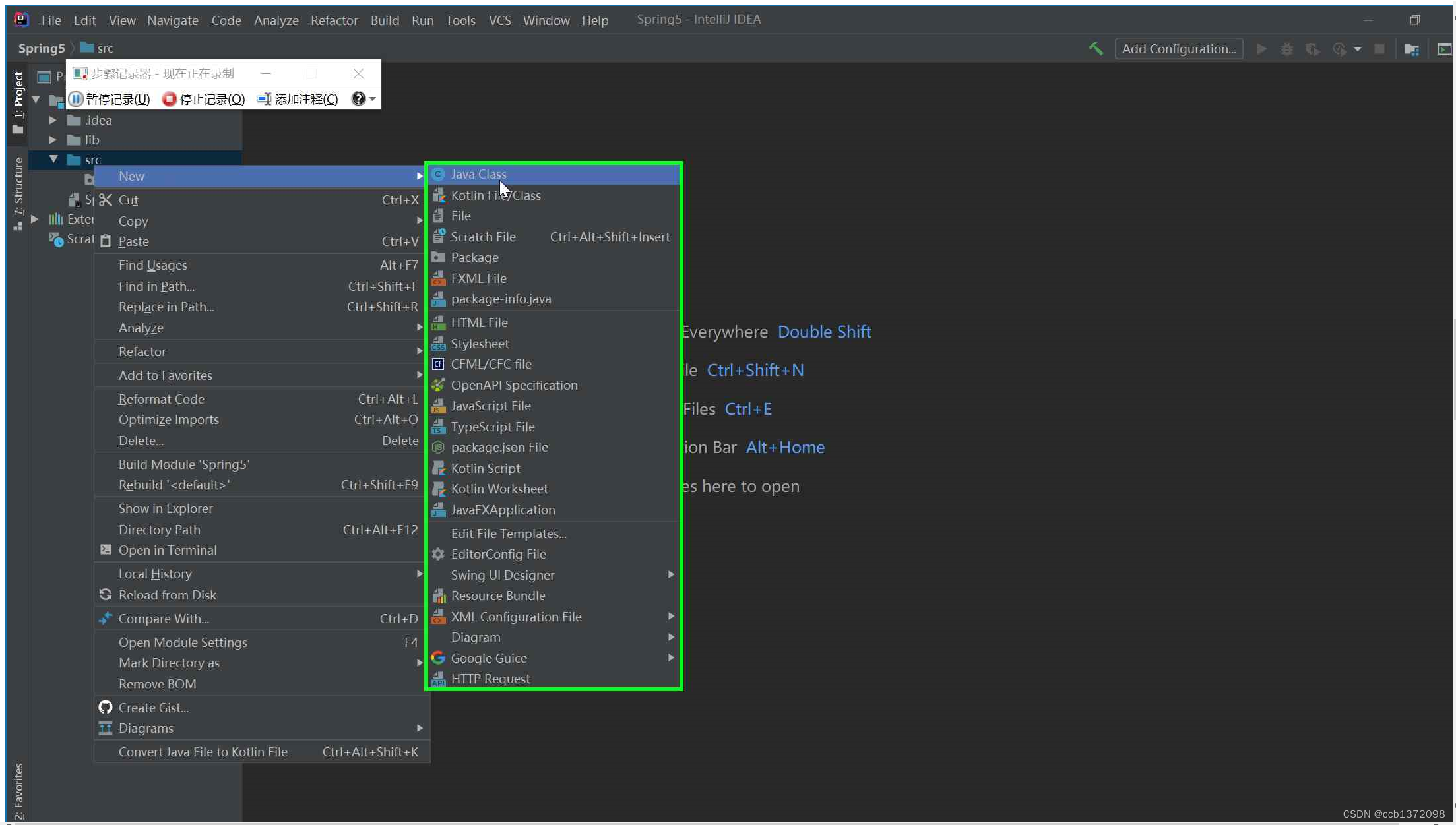The width and height of the screenshot is (1456, 825).
Task: Click the Open in Terminal icon
Action: [106, 549]
